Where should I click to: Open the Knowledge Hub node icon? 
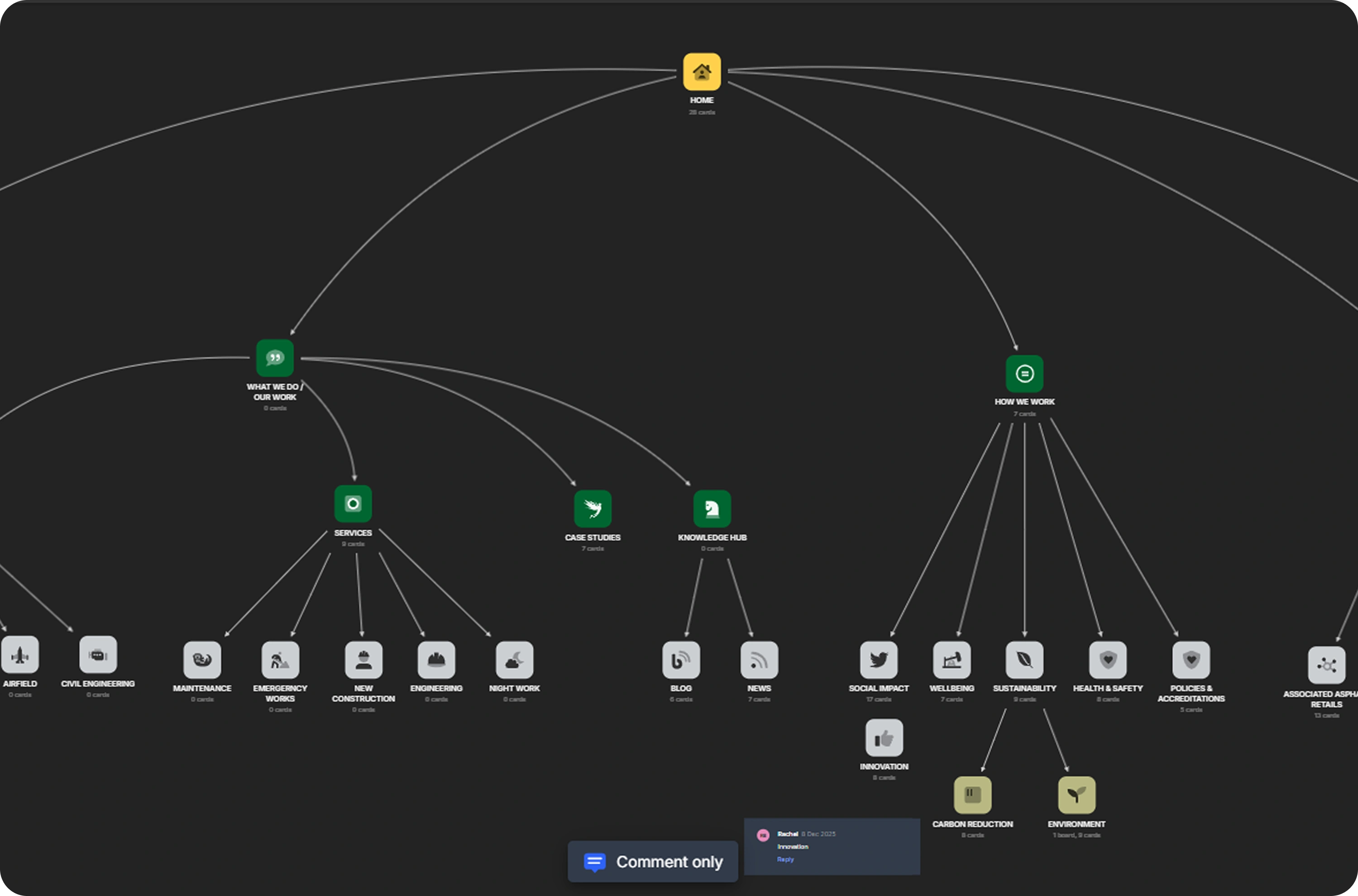coord(712,509)
